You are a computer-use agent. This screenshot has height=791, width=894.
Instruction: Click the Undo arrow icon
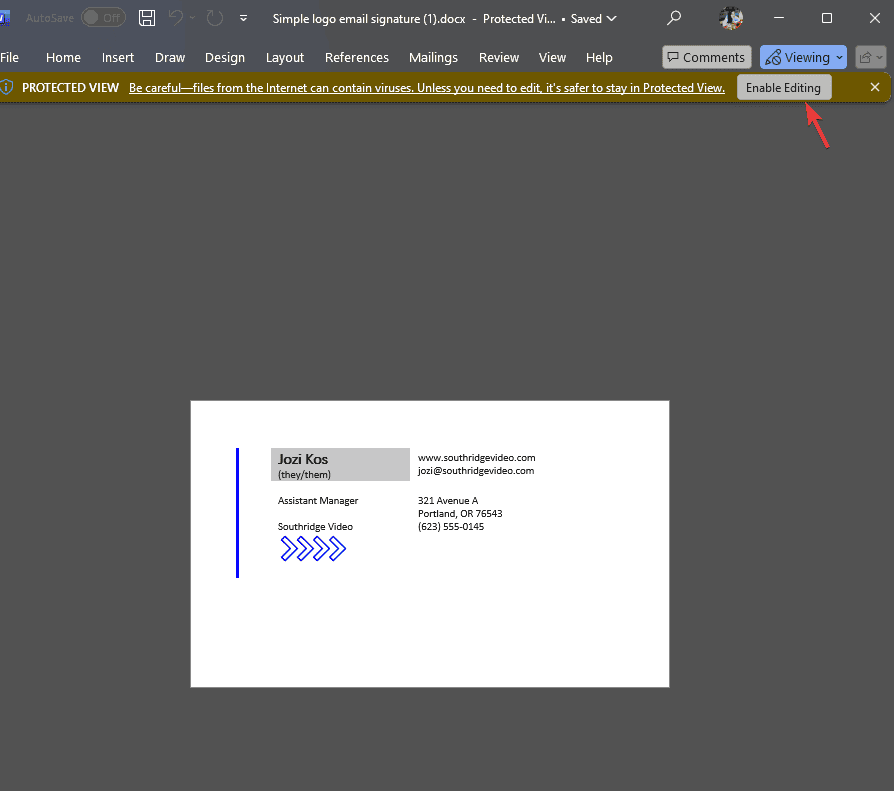point(176,18)
